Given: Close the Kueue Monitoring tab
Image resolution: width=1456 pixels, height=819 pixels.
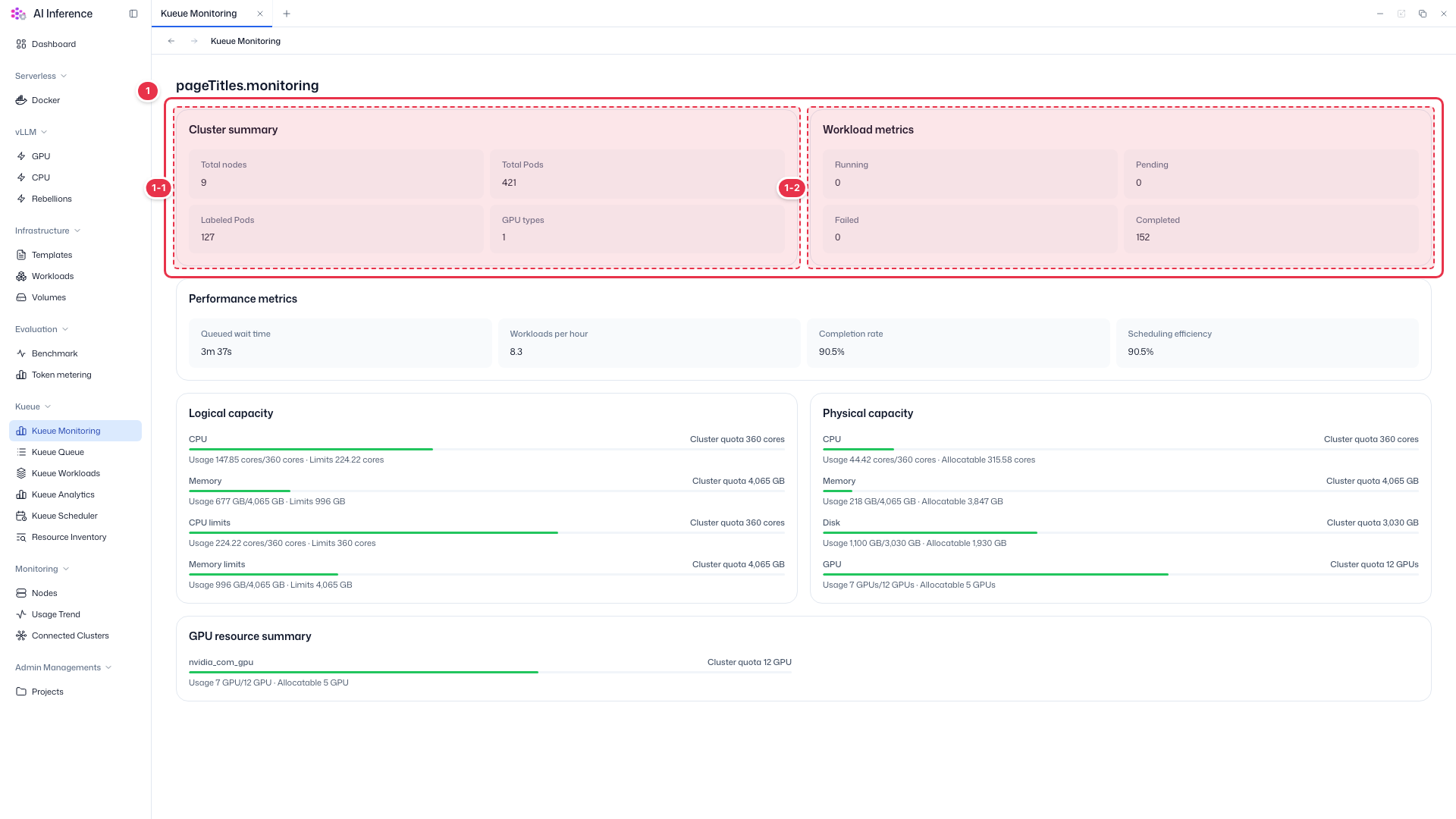Looking at the screenshot, I should coord(260,14).
